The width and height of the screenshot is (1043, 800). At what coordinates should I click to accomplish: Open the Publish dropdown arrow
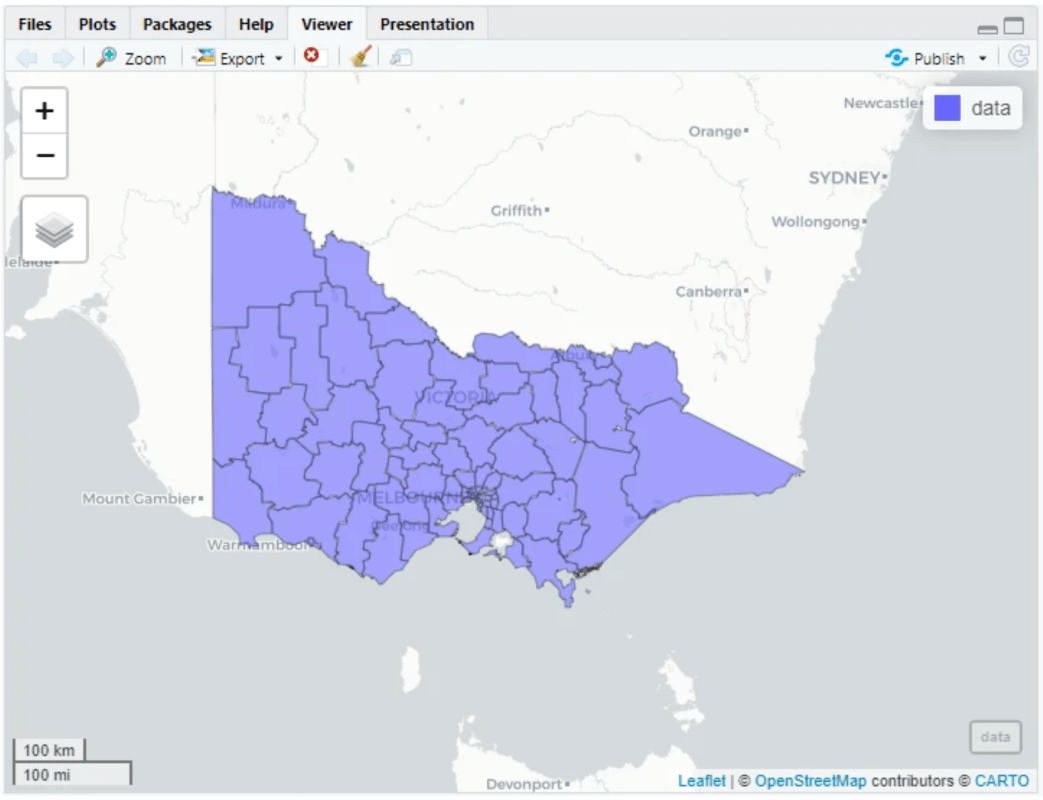click(982, 58)
